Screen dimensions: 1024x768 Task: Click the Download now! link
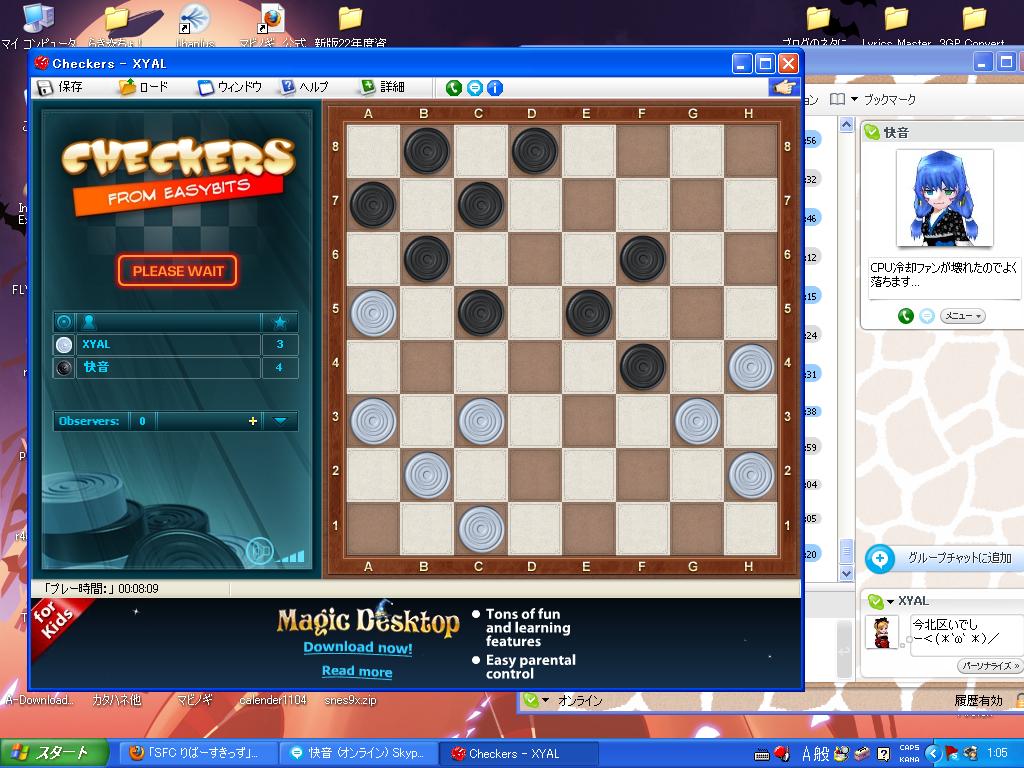pos(357,648)
